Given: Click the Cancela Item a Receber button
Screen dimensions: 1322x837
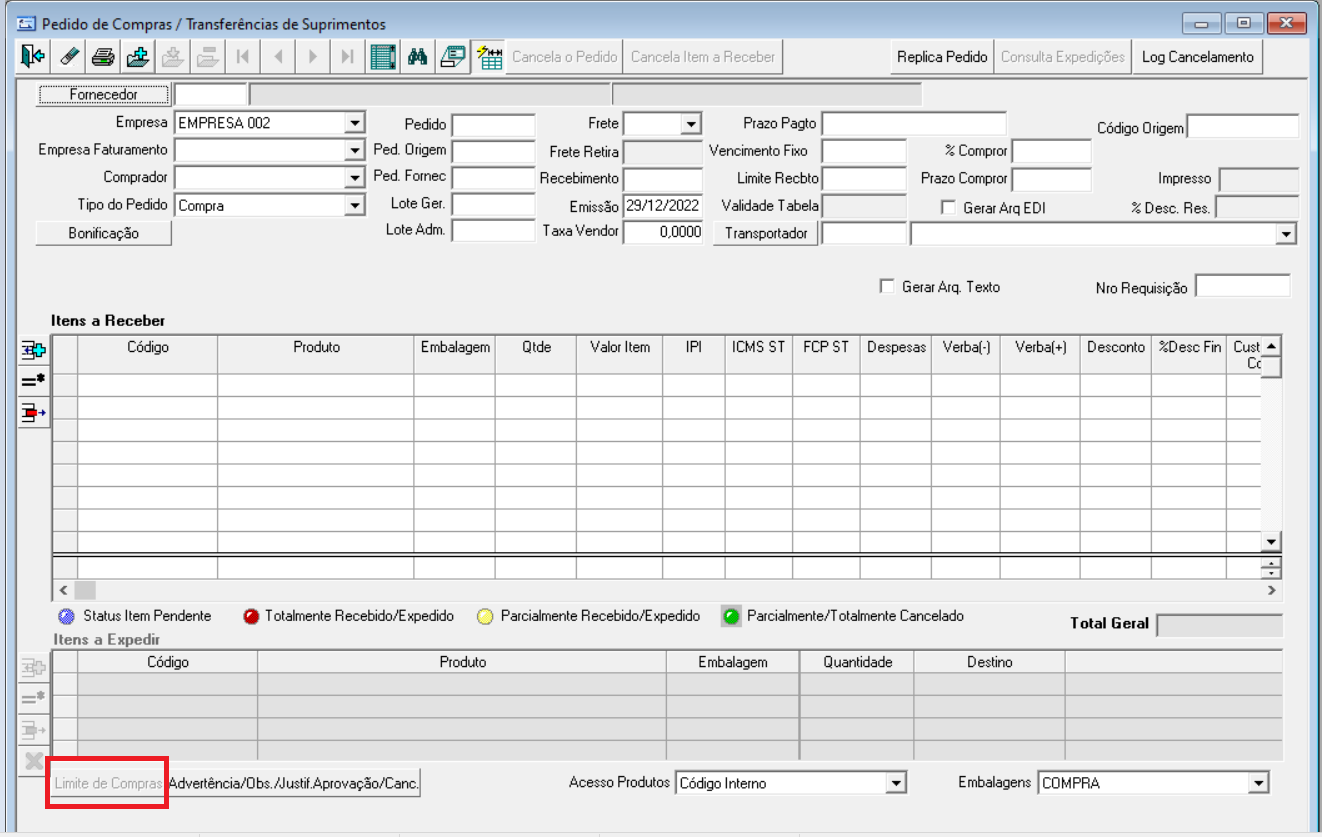Looking at the screenshot, I should [x=703, y=57].
